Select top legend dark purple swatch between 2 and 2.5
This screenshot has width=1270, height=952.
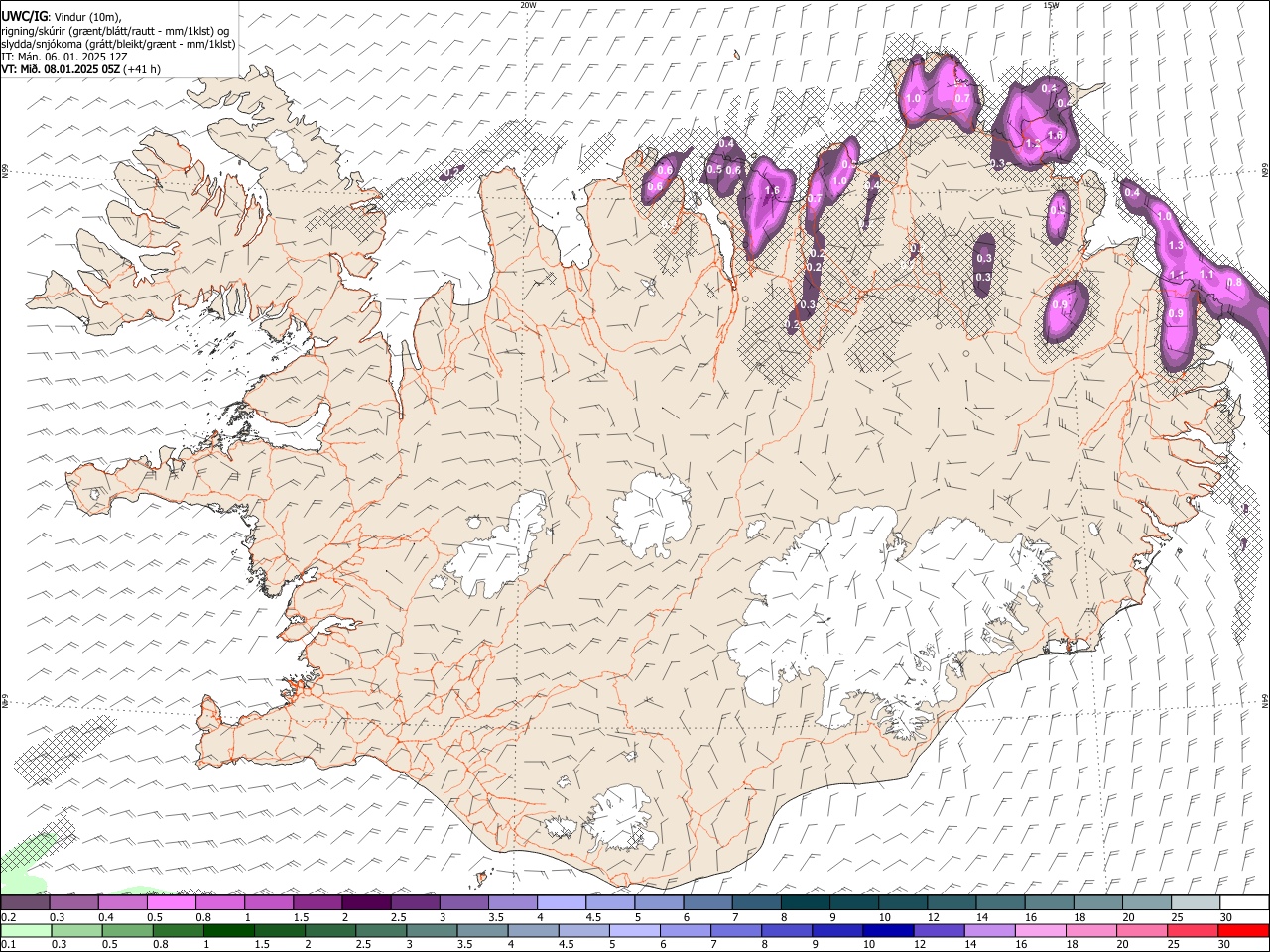[366, 902]
